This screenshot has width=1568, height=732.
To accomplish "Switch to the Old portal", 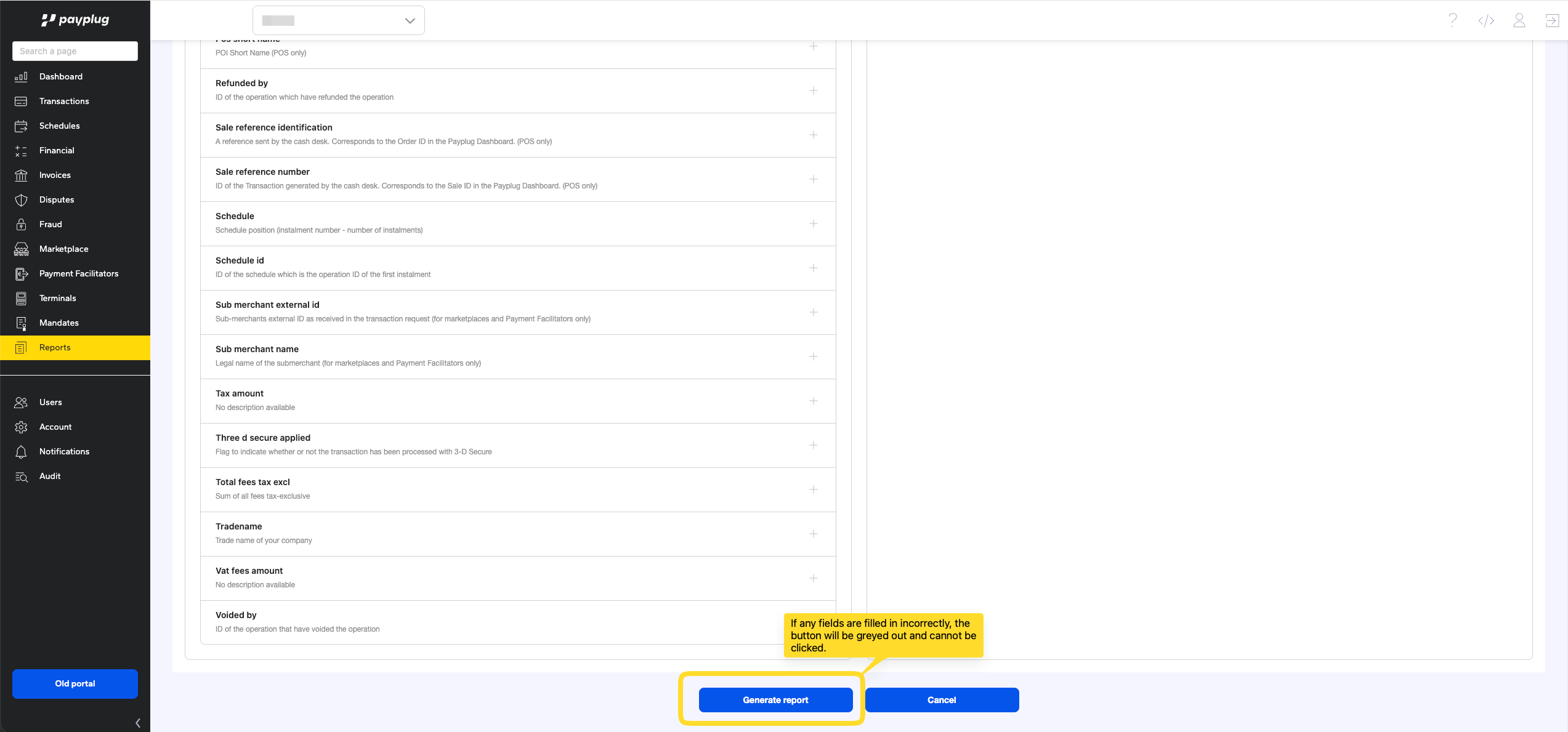I will pyautogui.click(x=75, y=683).
